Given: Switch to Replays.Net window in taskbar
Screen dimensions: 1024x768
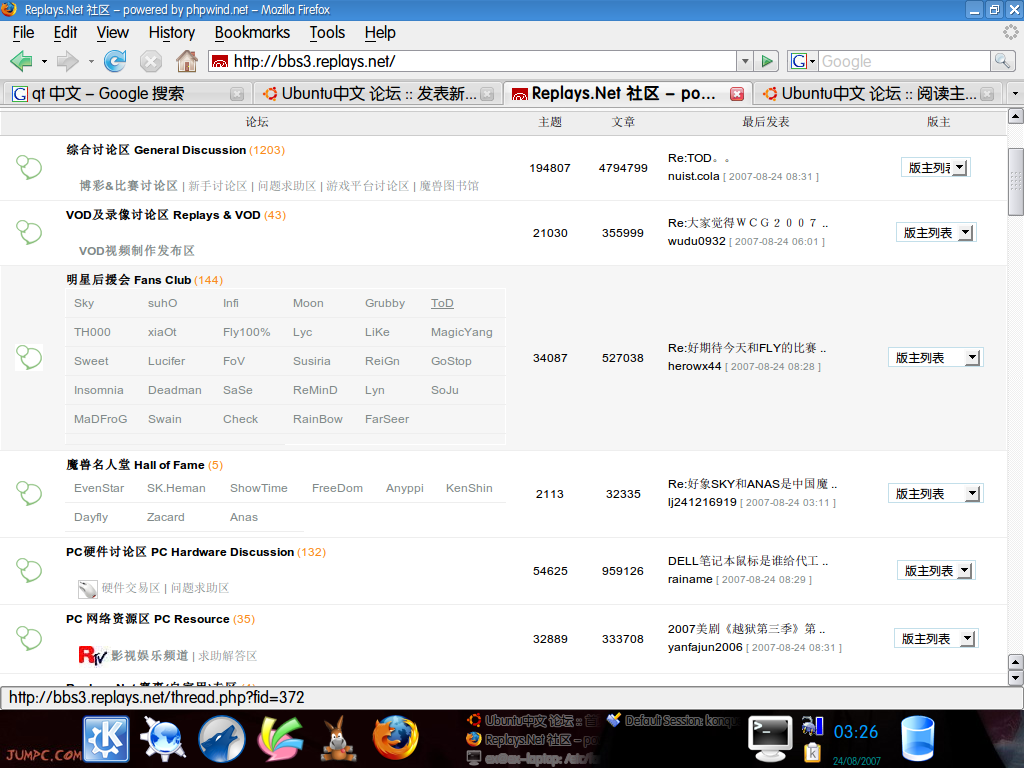Looking at the screenshot, I should pyautogui.click(x=532, y=740).
